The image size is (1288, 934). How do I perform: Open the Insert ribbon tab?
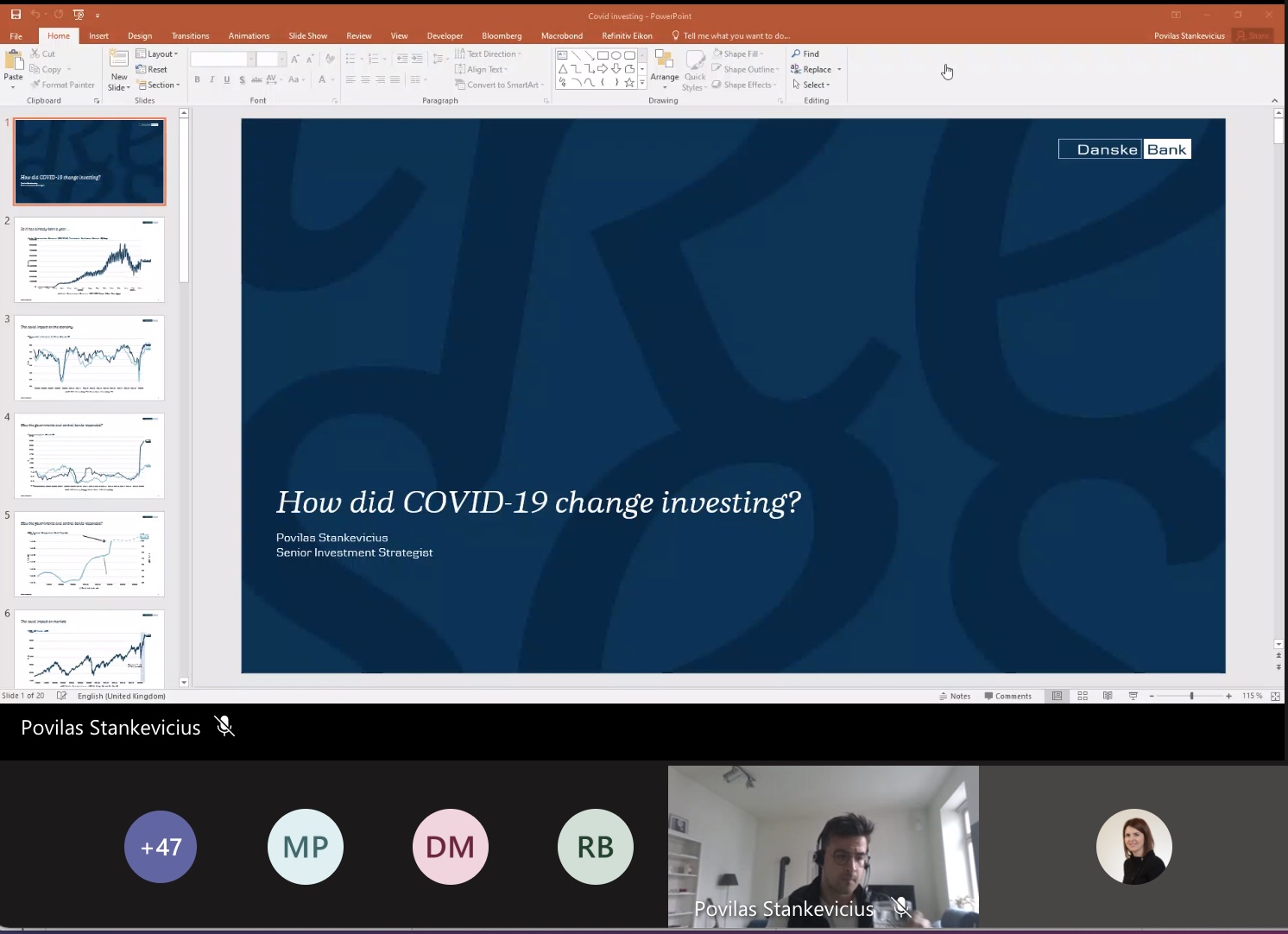pyautogui.click(x=98, y=35)
